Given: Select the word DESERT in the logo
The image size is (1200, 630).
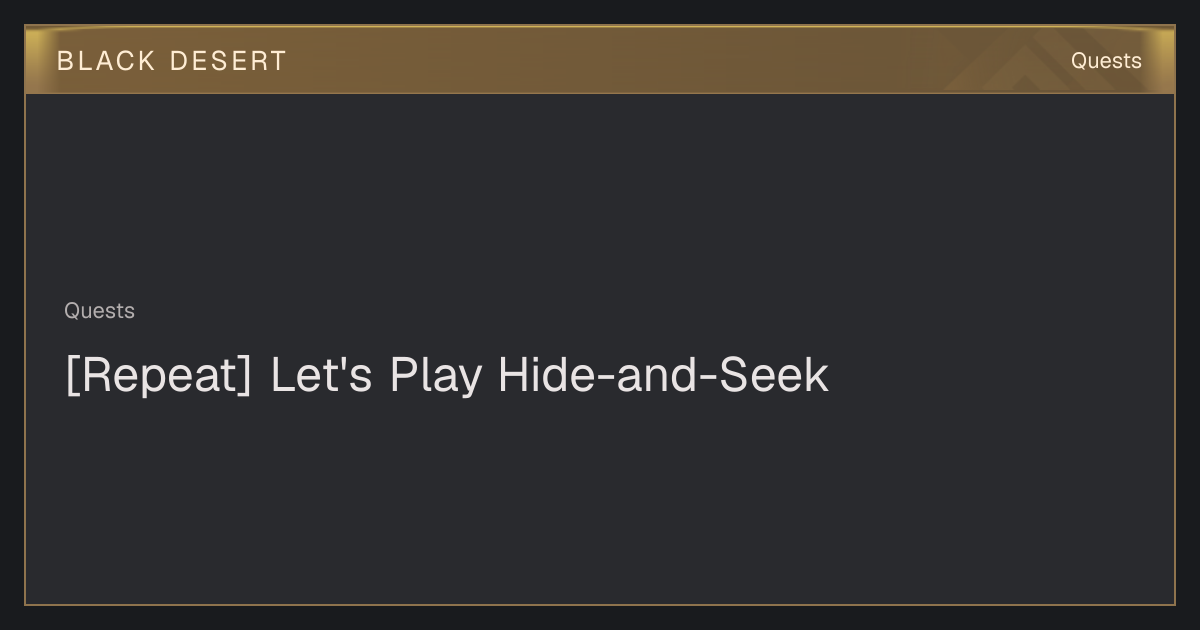Looking at the screenshot, I should pyautogui.click(x=228, y=61).
